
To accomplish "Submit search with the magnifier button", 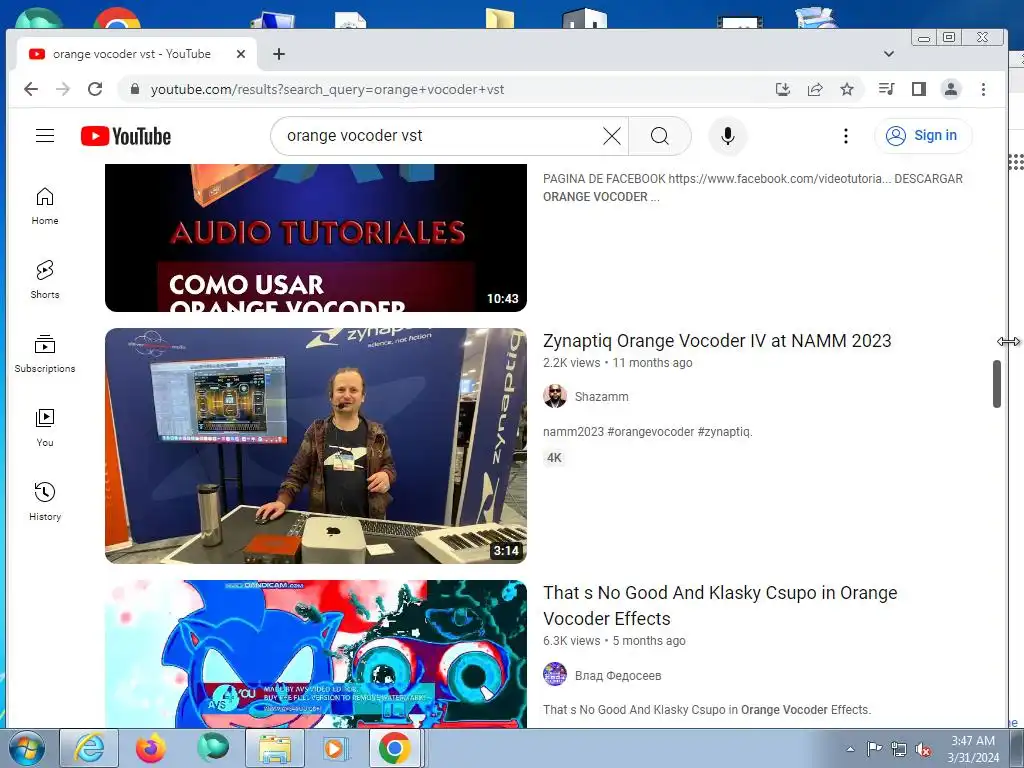I will [660, 136].
